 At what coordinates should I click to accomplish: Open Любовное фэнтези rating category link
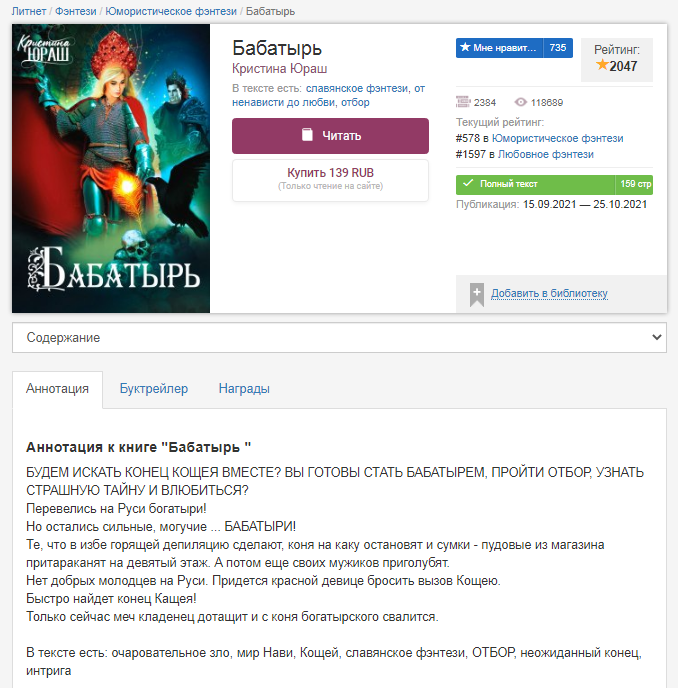point(546,154)
